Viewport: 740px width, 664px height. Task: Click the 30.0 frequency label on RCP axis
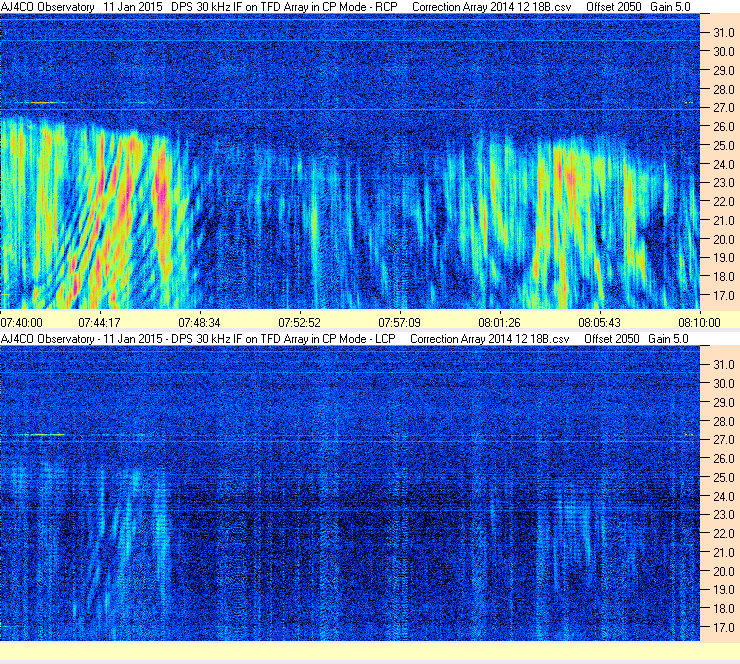pyautogui.click(x=723, y=52)
